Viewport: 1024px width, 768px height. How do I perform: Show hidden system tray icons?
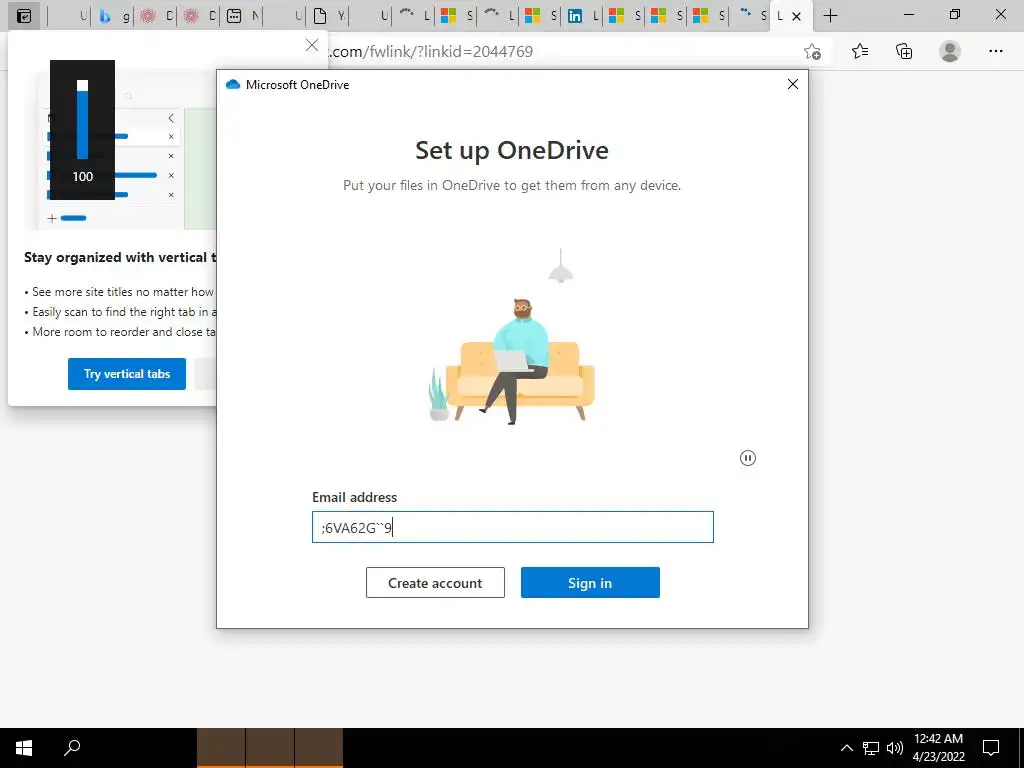(x=846, y=748)
